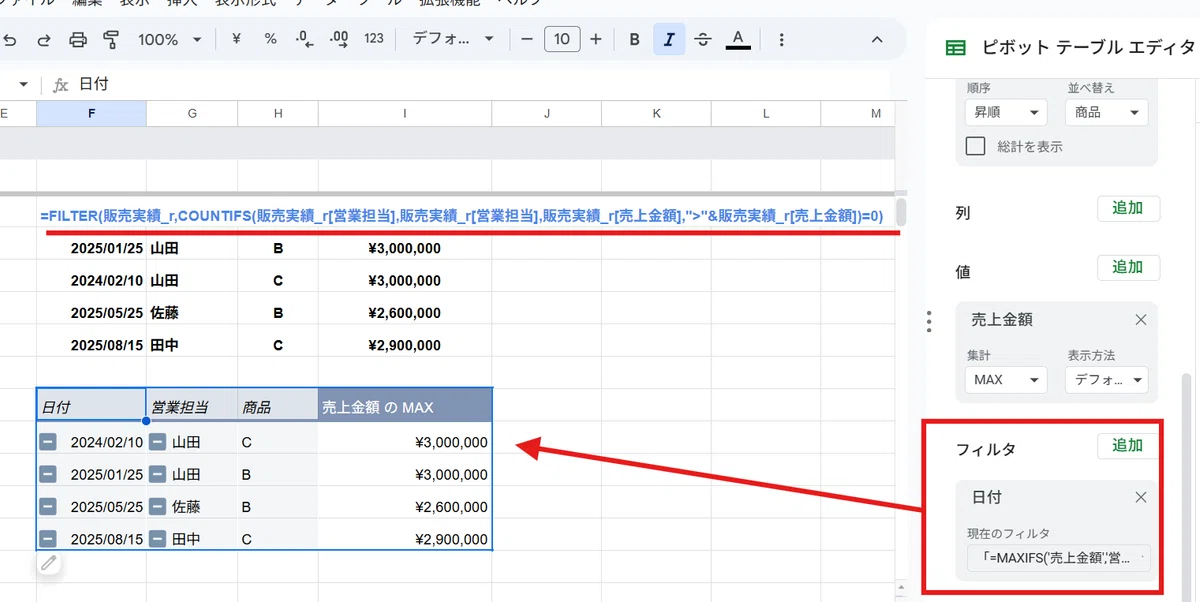Open the 並べ替え dropdown showing 商品
This screenshot has width=1200, height=602.
tap(1106, 113)
